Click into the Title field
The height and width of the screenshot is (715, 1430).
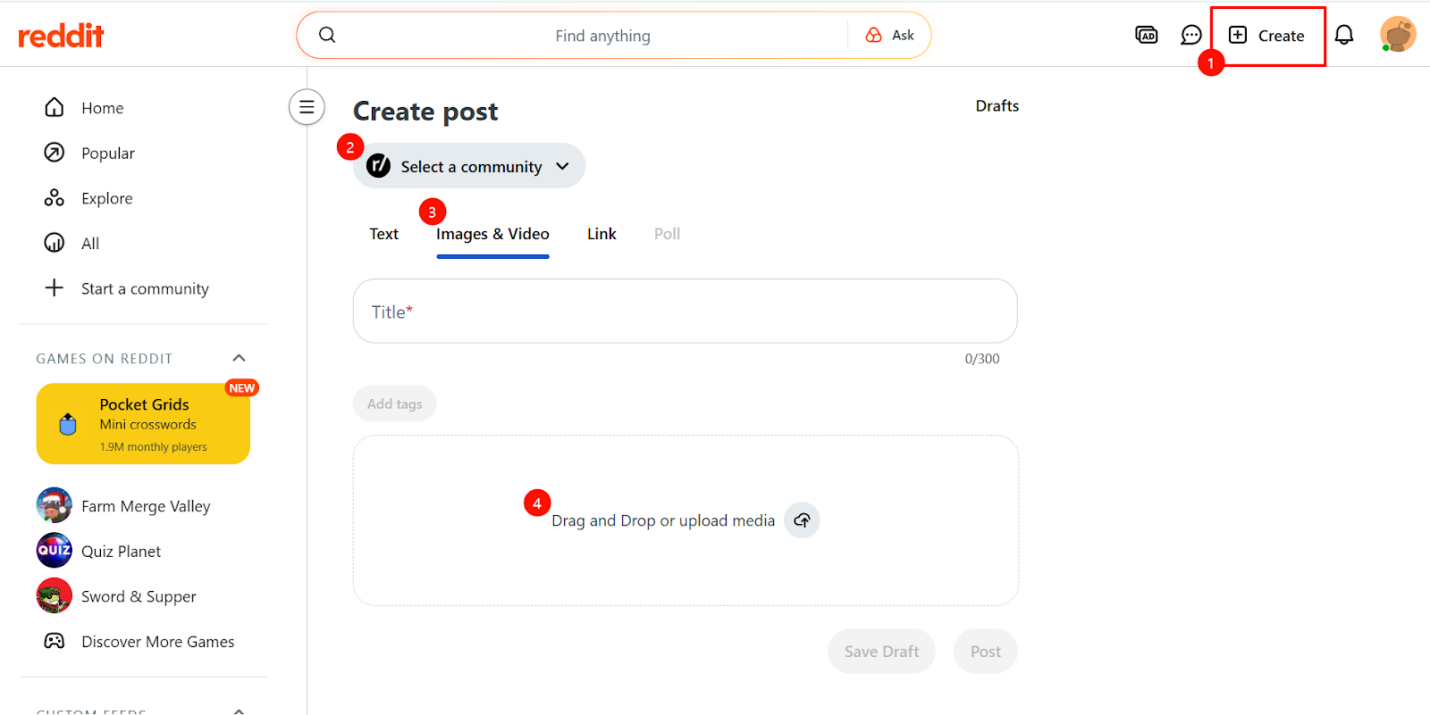[685, 312]
